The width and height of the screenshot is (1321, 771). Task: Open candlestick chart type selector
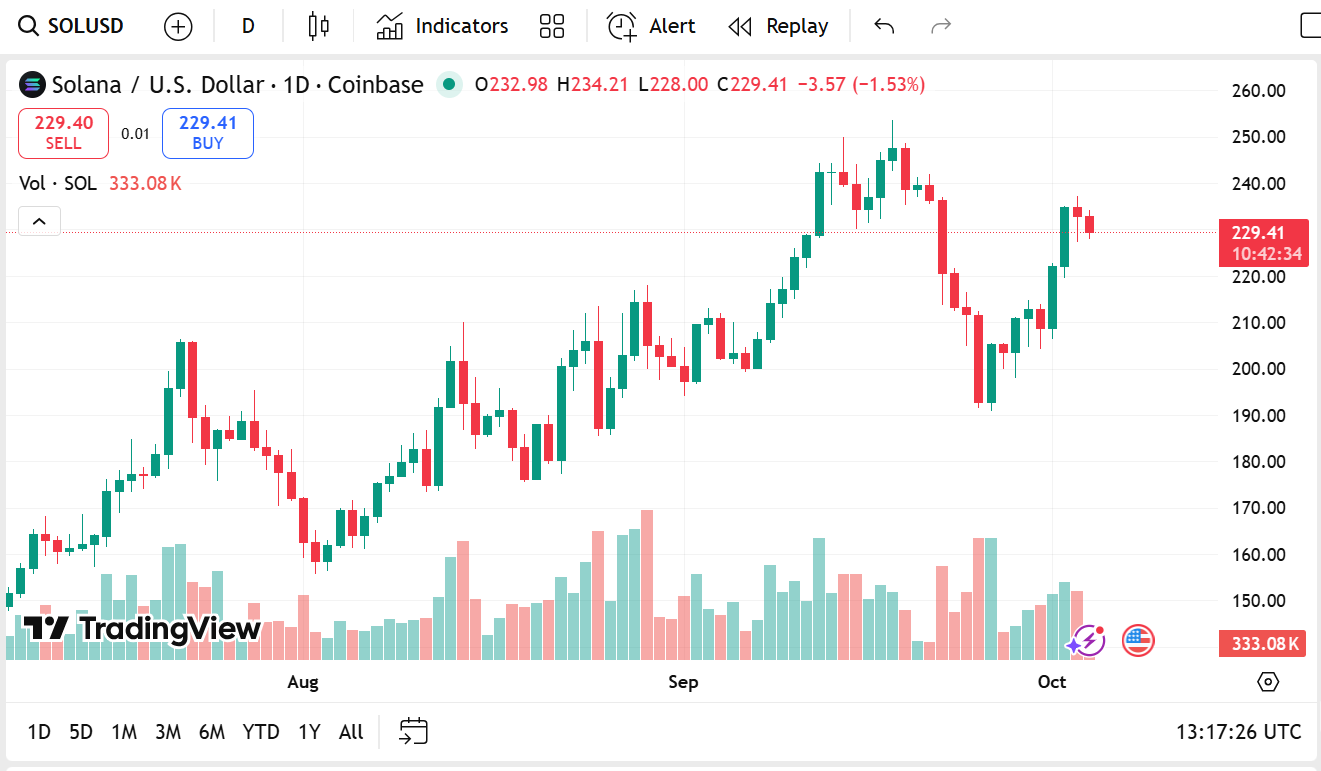[318, 26]
